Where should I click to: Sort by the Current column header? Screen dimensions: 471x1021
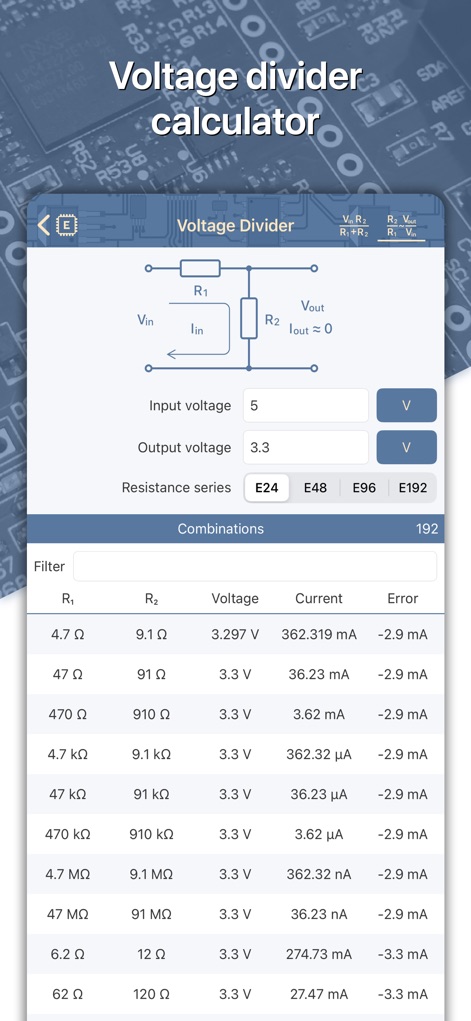319,599
